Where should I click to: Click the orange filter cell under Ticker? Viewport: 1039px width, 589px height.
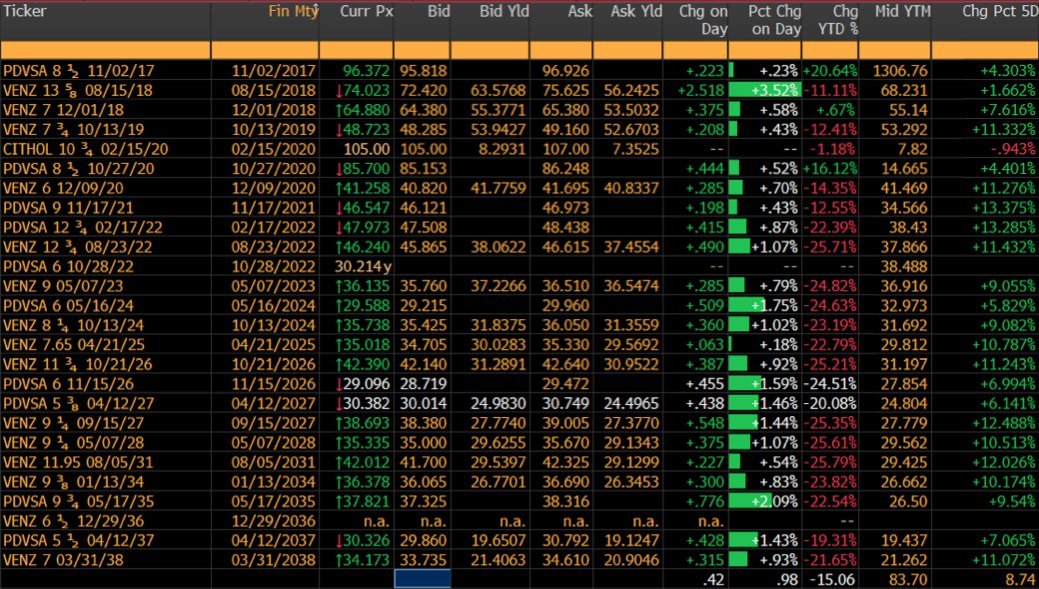tap(105, 50)
